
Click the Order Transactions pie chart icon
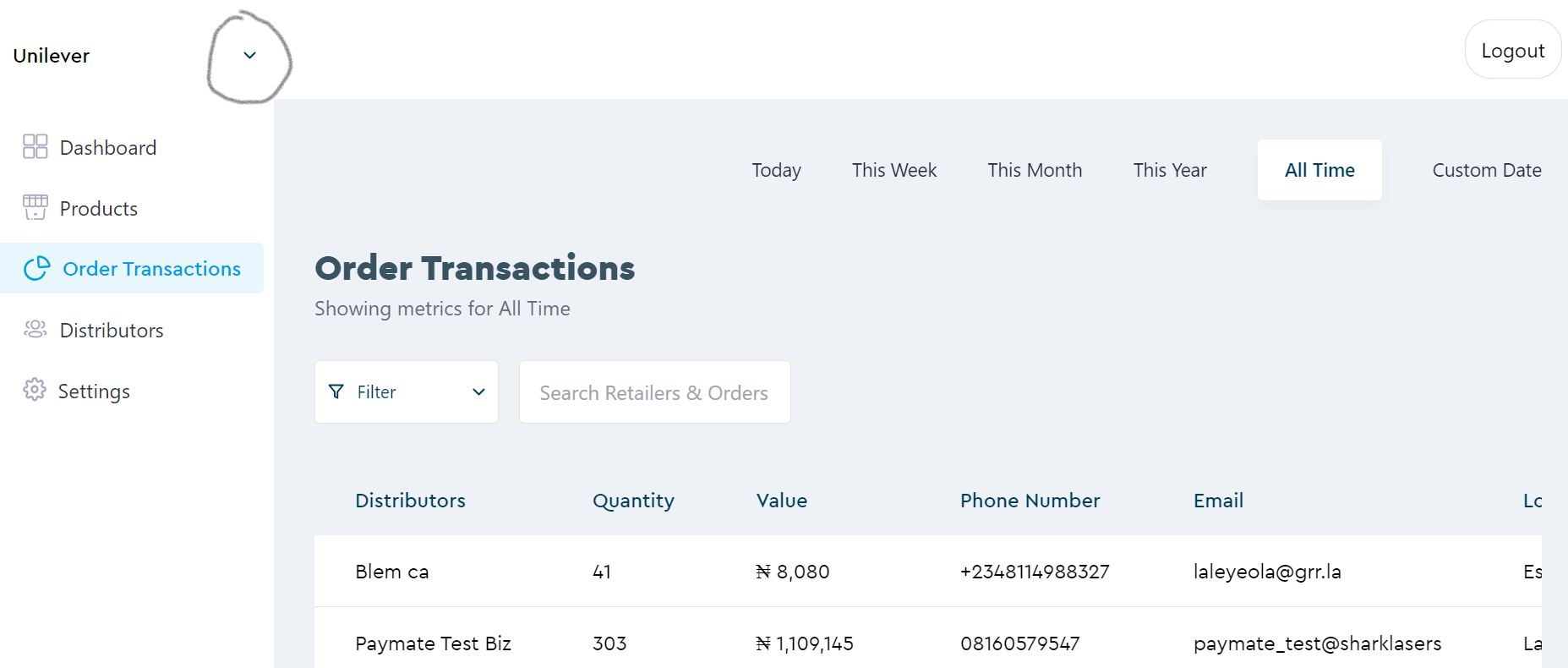37,268
